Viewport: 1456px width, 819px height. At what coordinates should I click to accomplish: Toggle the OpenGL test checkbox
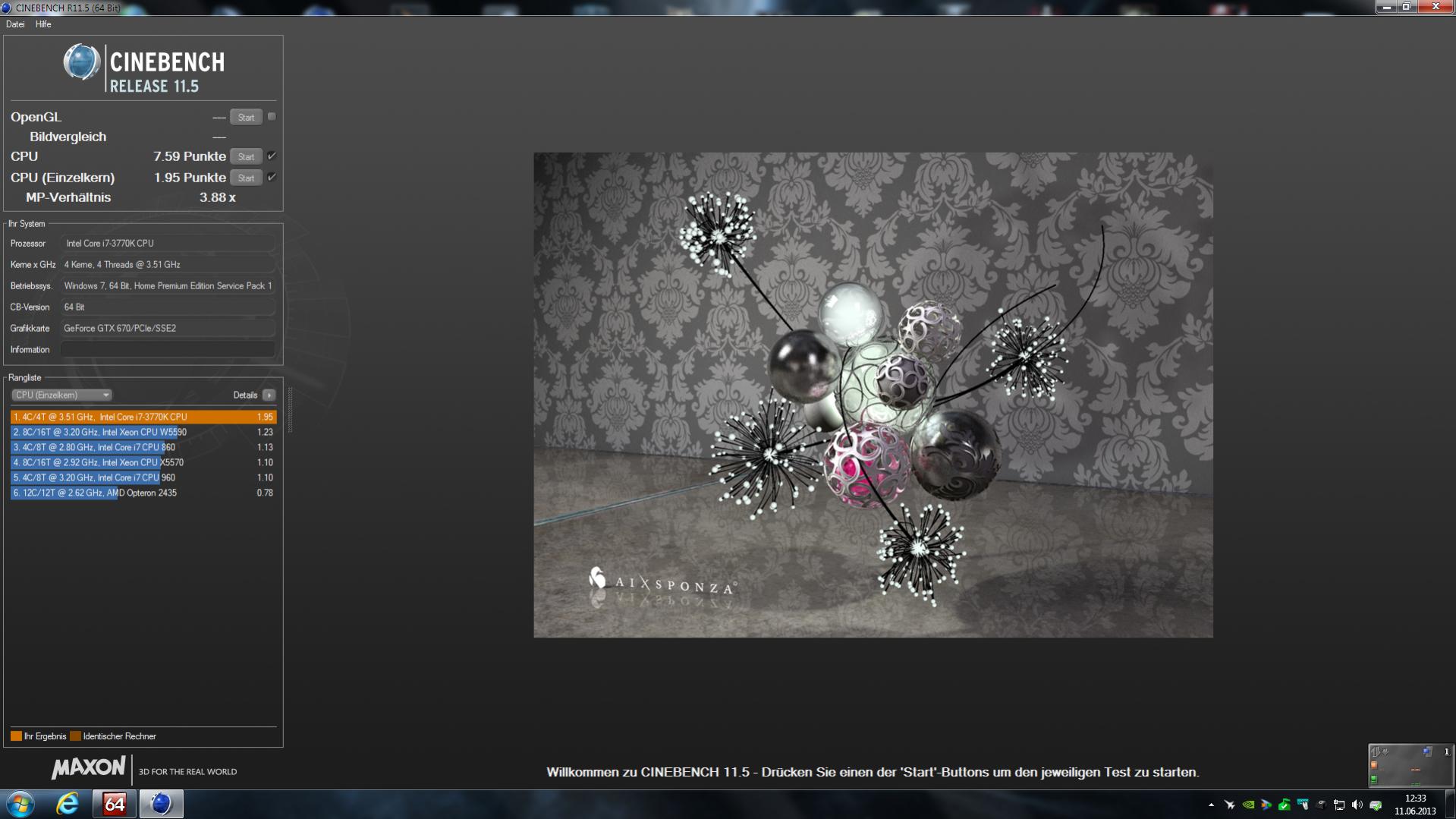[x=272, y=117]
